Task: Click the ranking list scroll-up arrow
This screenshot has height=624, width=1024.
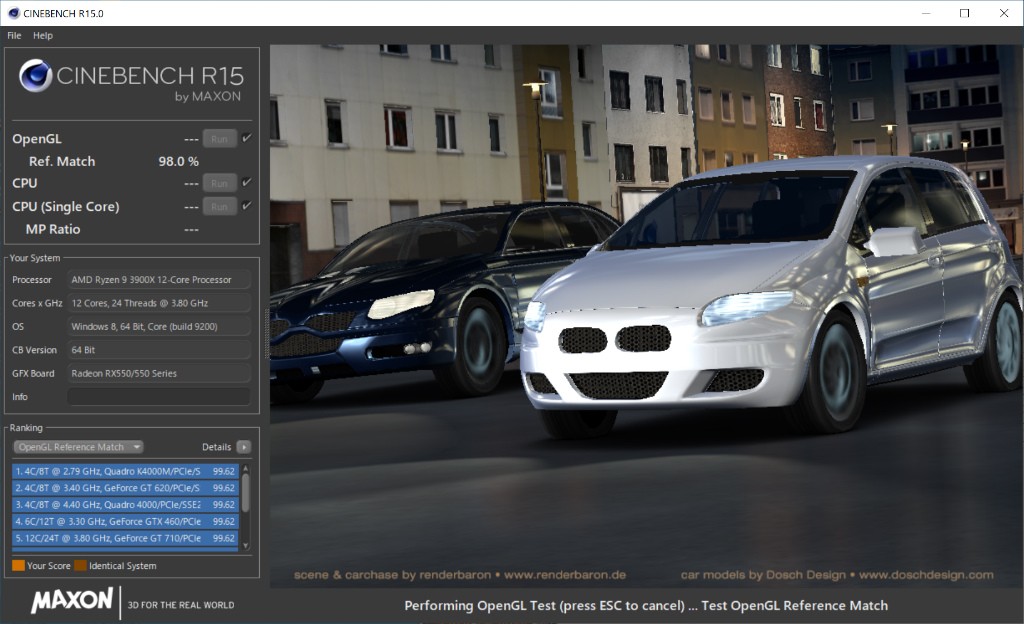Action: coord(246,467)
